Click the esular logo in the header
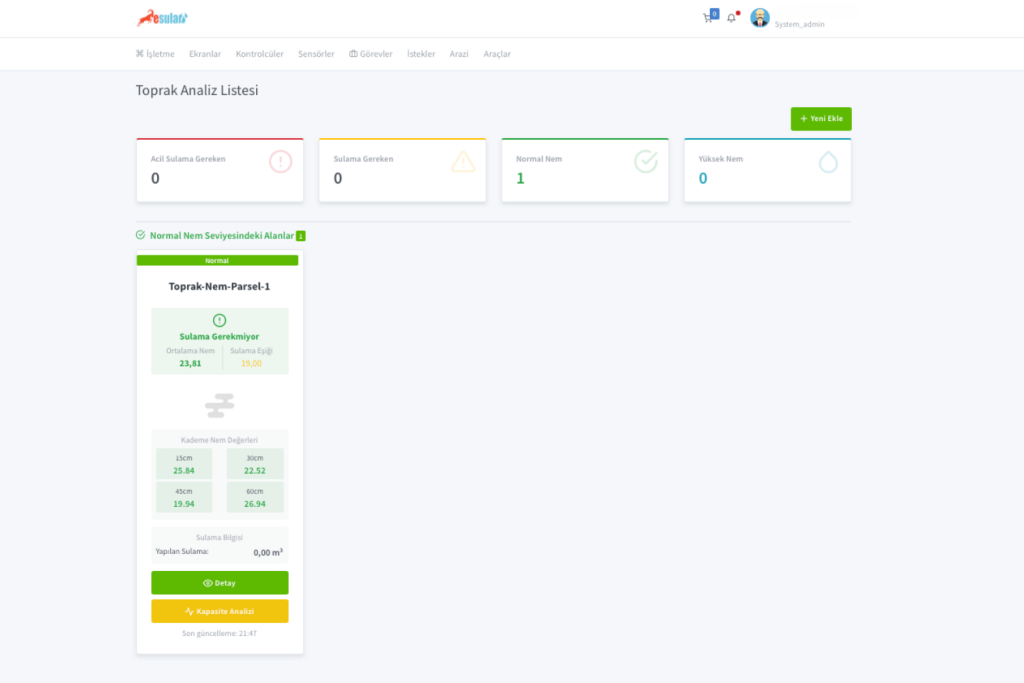 [162, 18]
